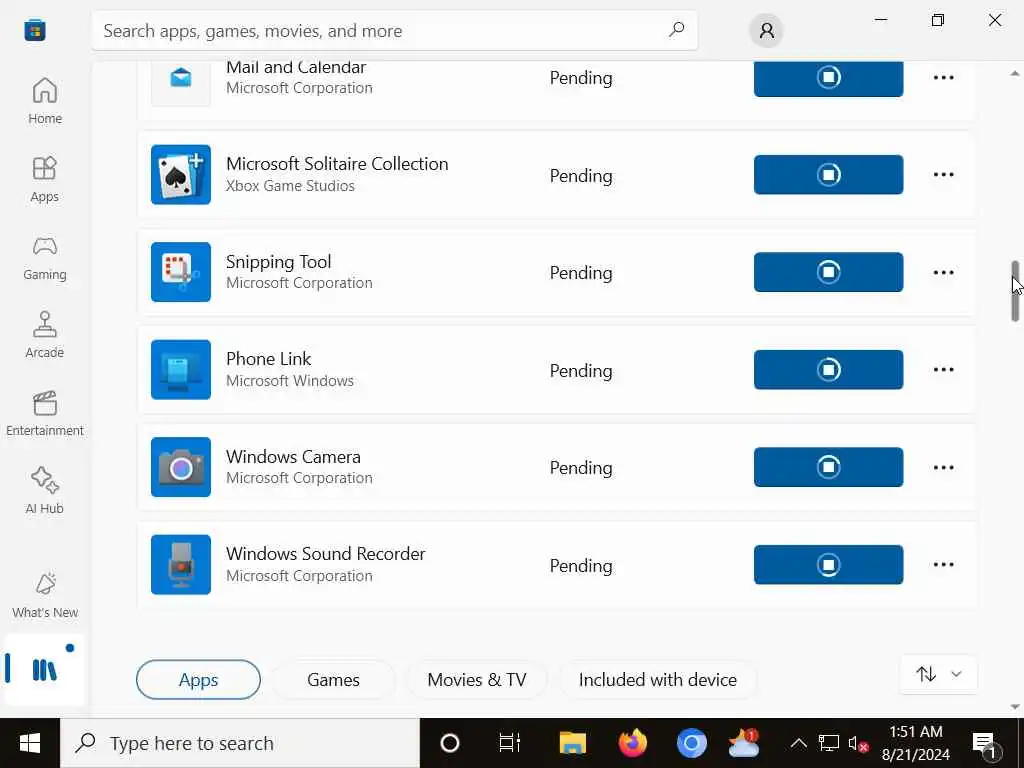This screenshot has width=1024, height=768.
Task: Click the scrollbar down arrow
Action: pos(1015,706)
